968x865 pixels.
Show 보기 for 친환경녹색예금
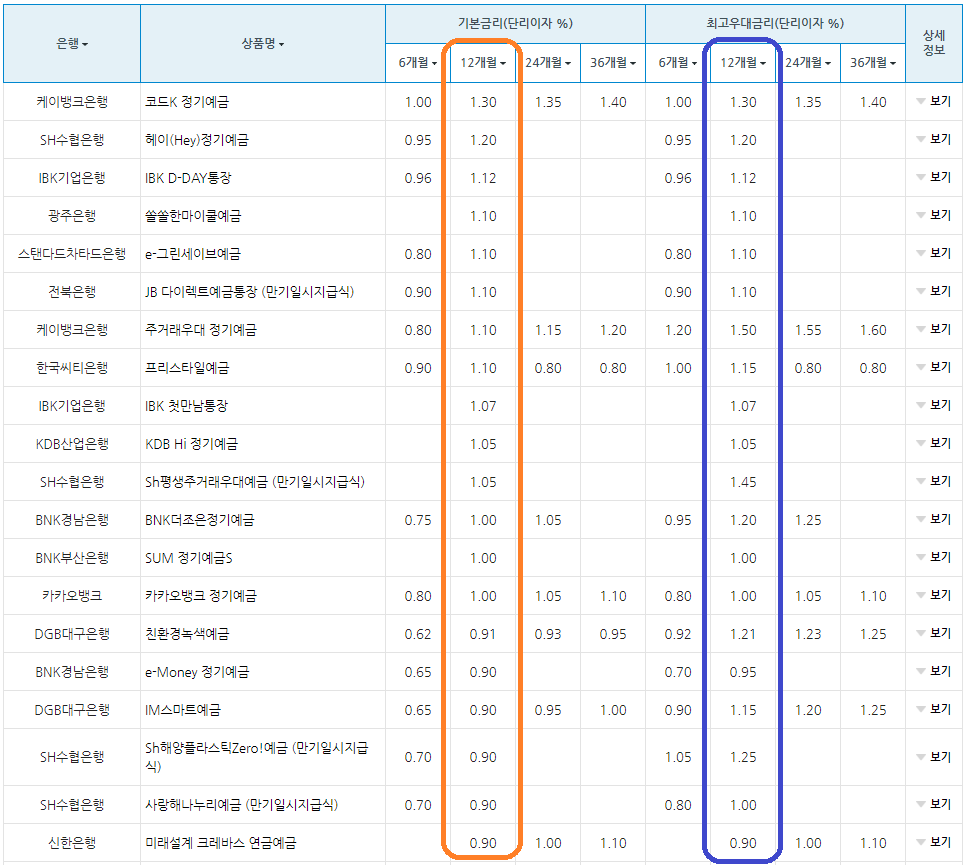[x=934, y=633]
